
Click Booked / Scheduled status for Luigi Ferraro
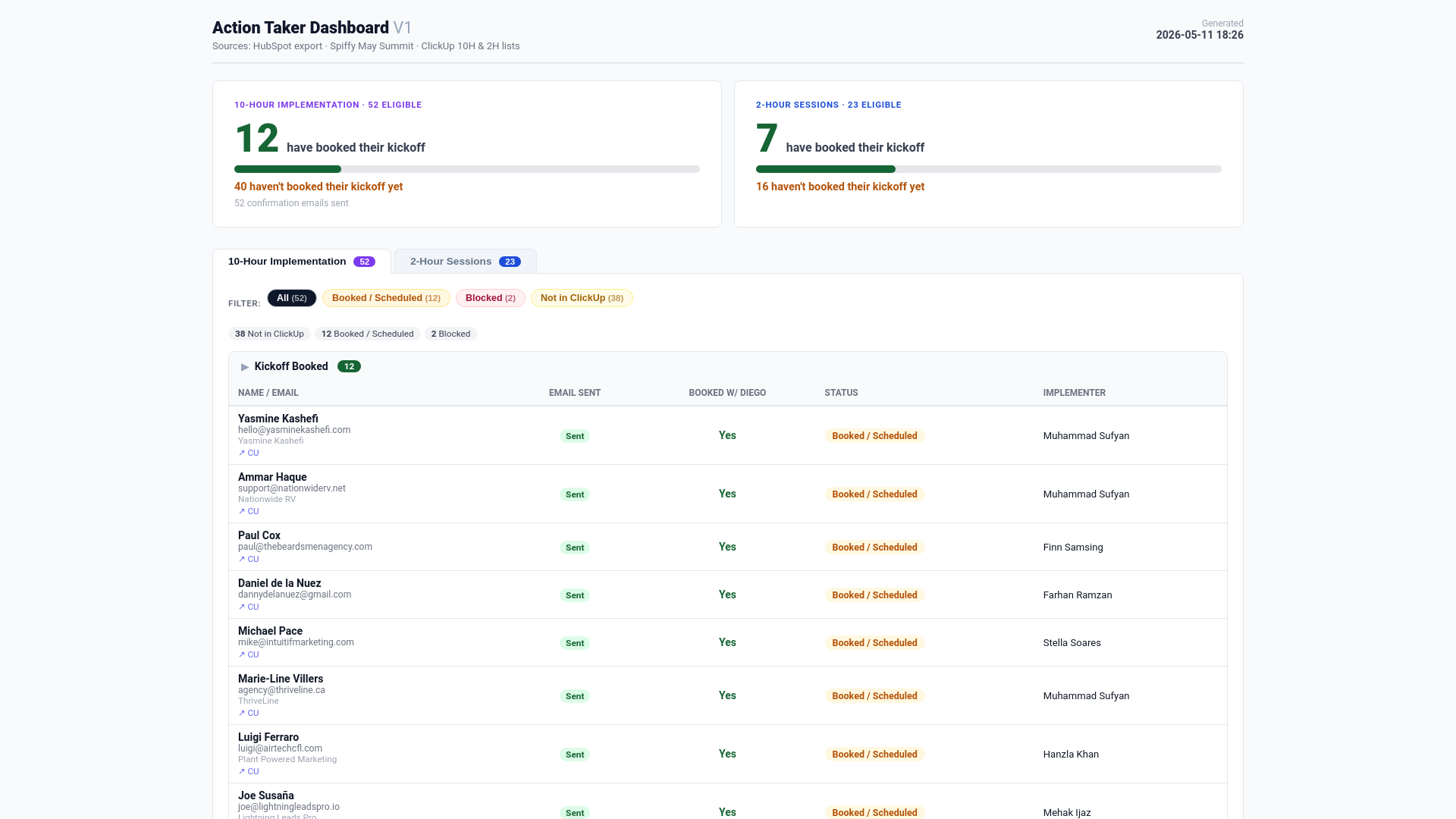(x=875, y=755)
